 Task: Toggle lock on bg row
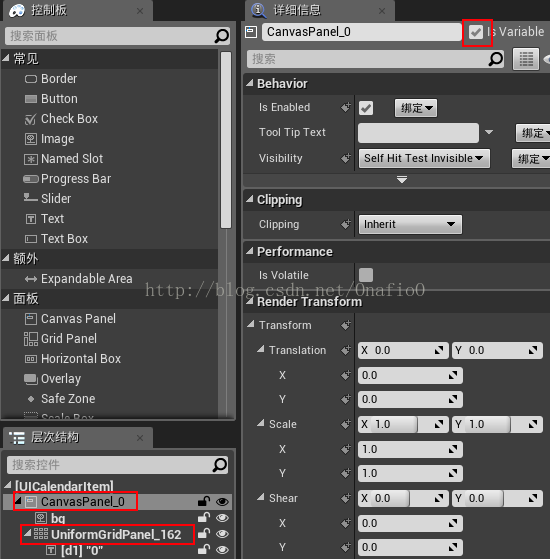click(x=204, y=517)
